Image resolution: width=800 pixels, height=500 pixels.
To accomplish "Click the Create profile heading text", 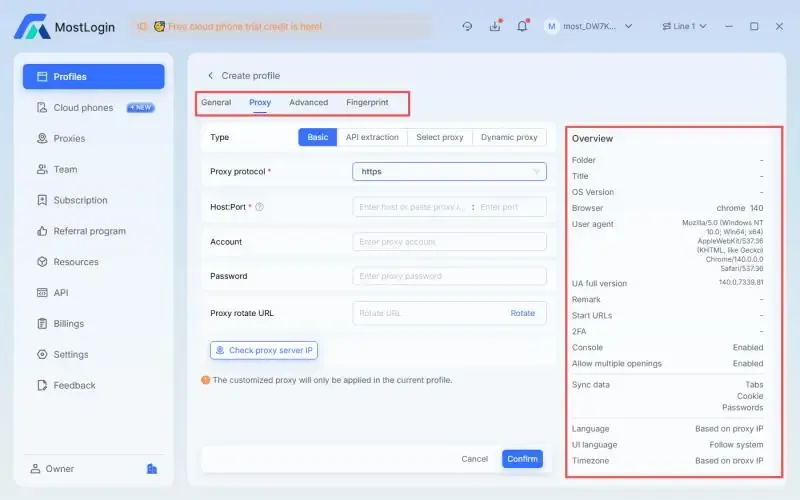I will coord(251,76).
